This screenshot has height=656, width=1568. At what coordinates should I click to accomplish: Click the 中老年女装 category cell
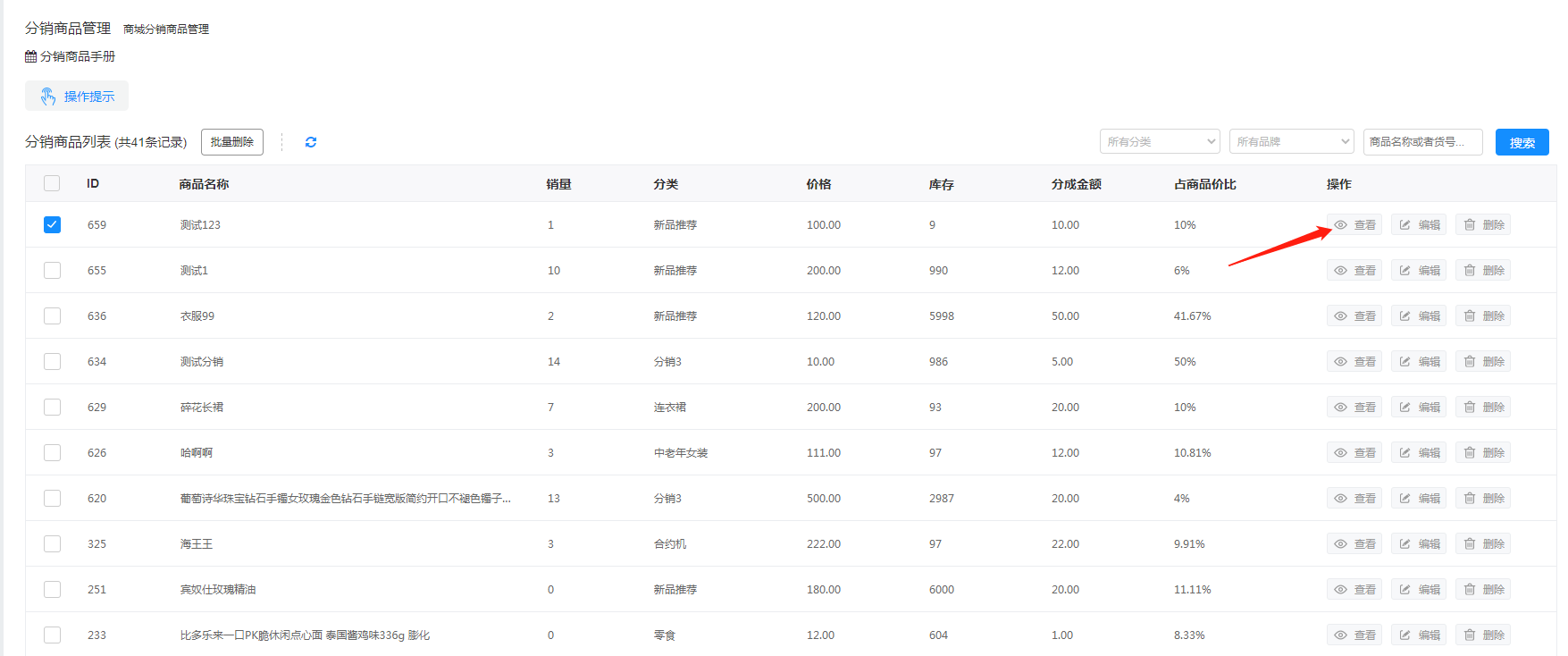(681, 452)
